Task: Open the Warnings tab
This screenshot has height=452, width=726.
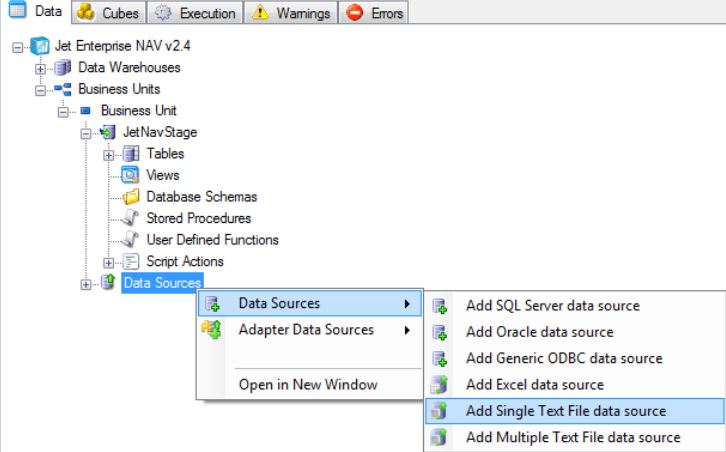Action: 291,12
